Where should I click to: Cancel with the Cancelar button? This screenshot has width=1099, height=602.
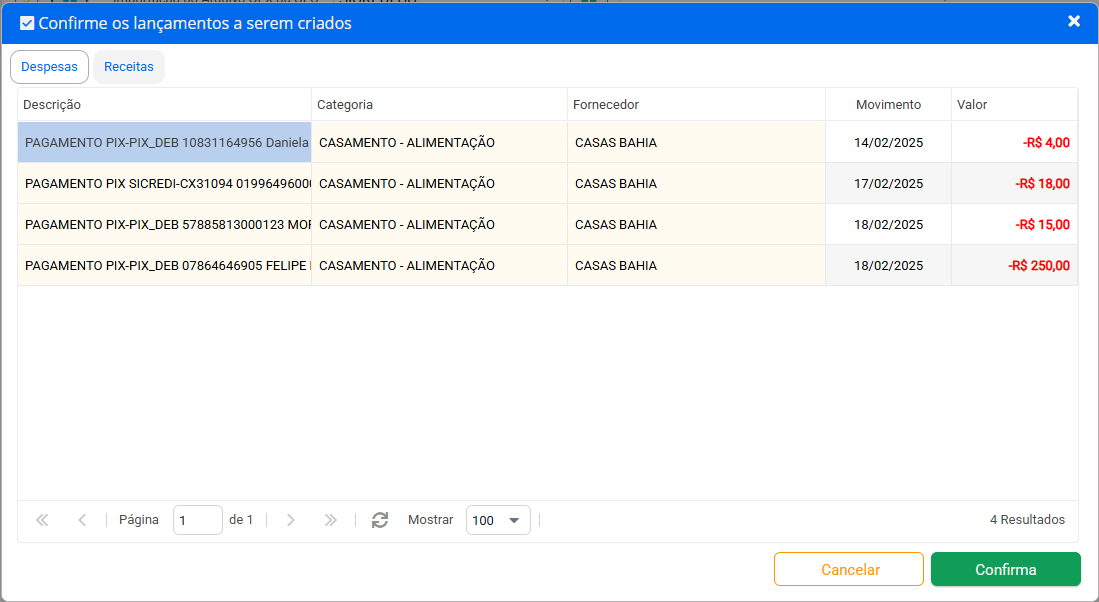[x=849, y=569]
